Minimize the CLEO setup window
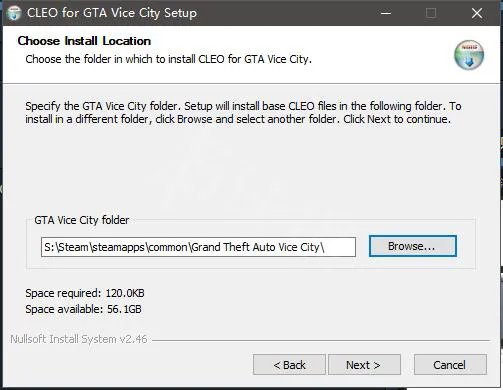 [386, 13]
